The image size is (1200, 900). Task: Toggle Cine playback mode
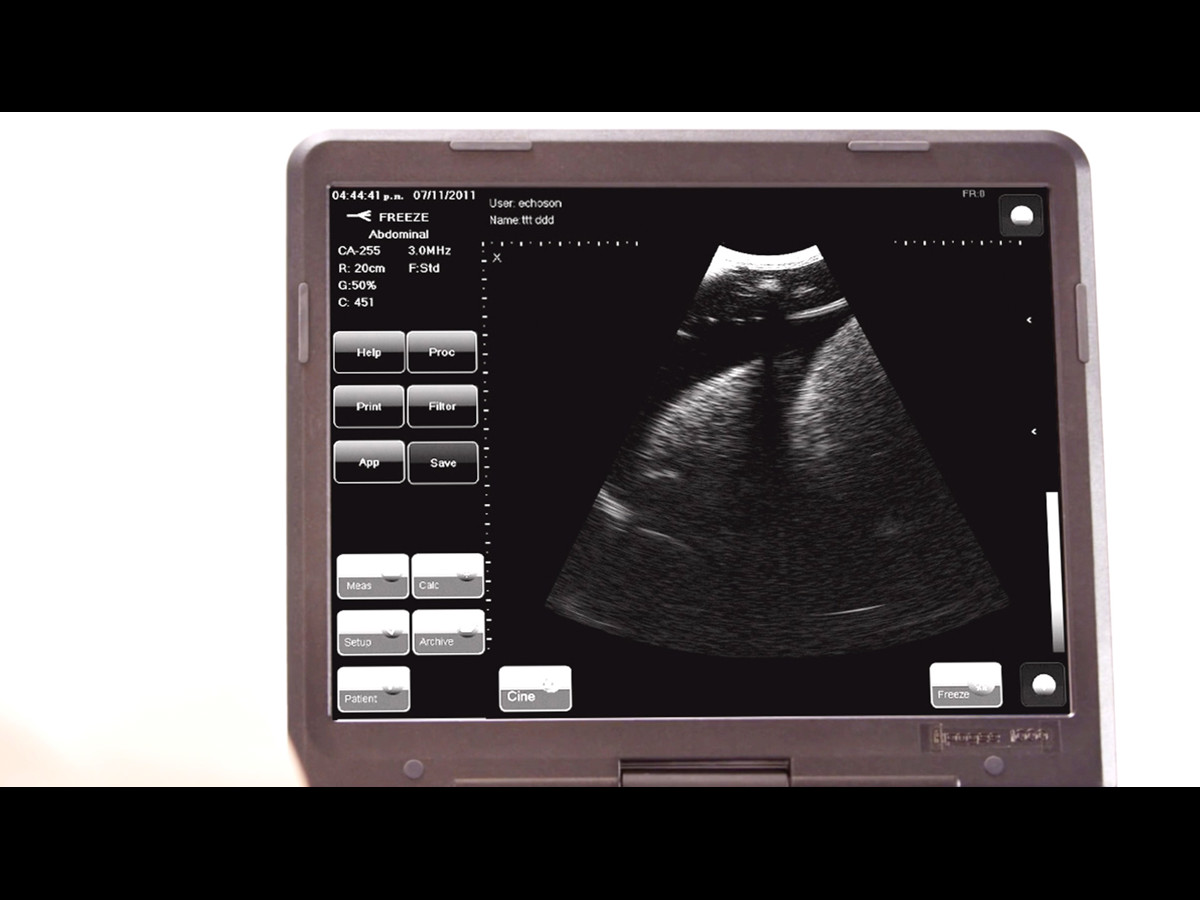click(535, 688)
